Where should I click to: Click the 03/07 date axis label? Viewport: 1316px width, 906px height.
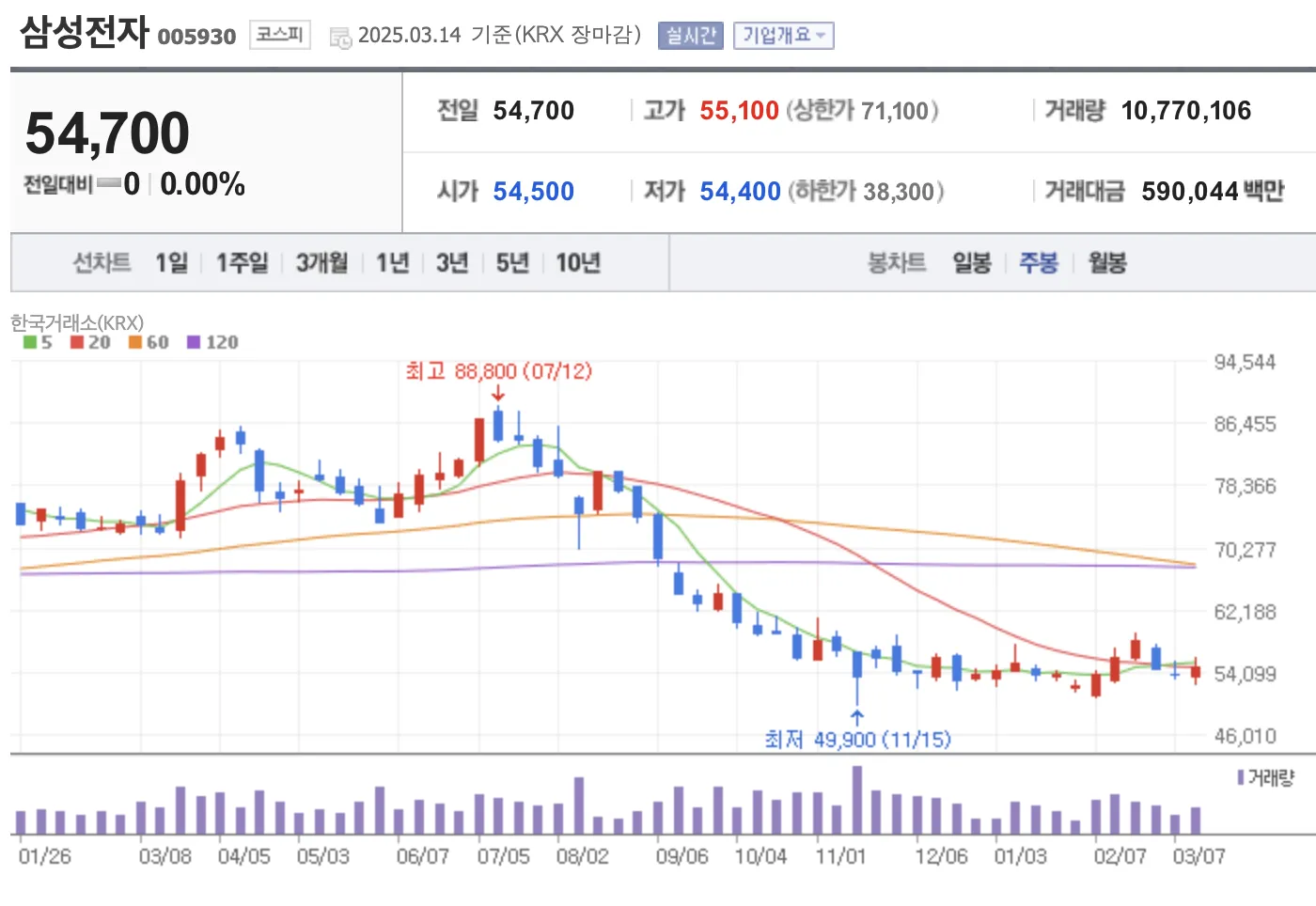pos(1198,856)
